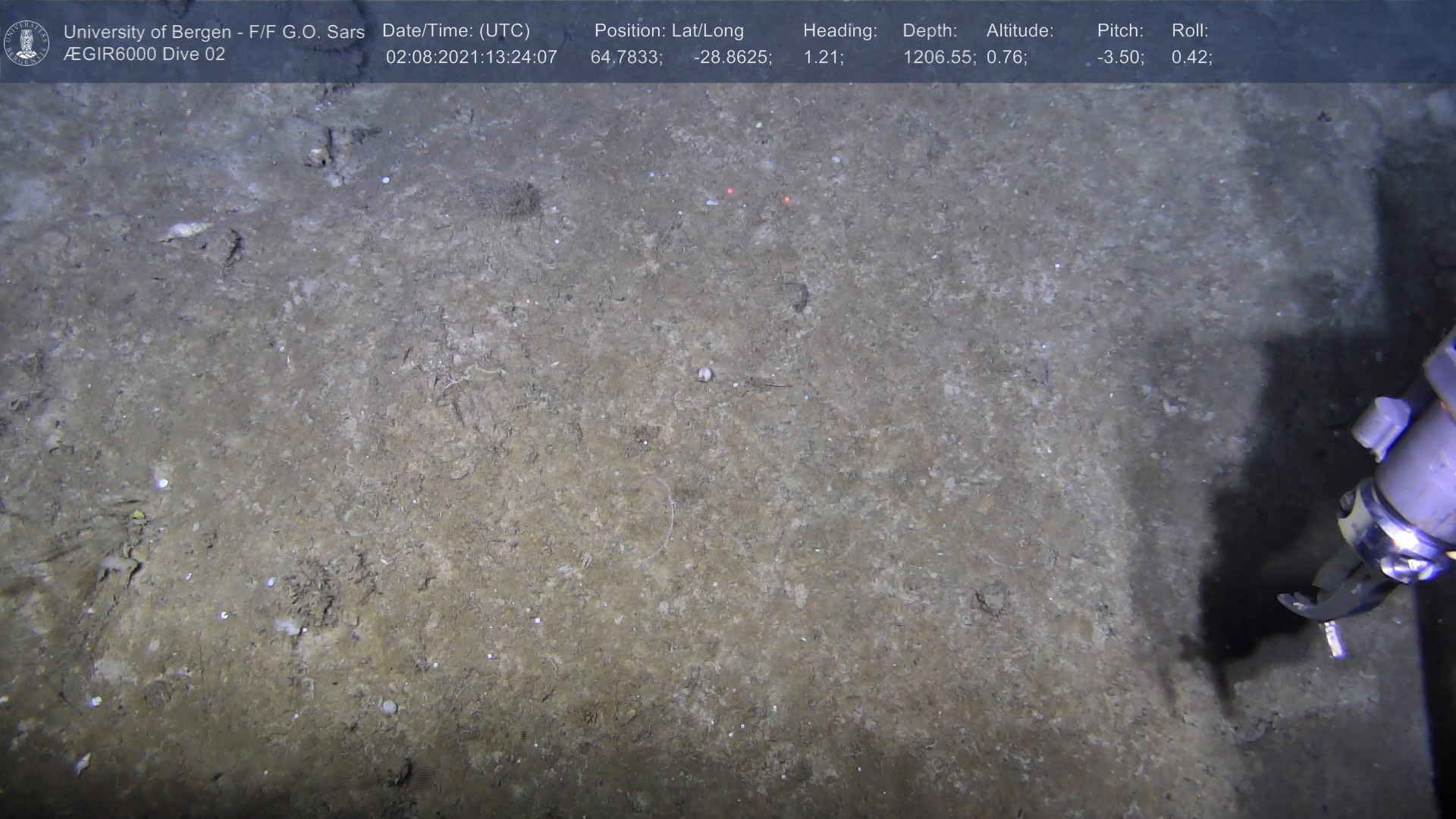Click the Position Lat/Long header
Image resolution: width=1456 pixels, height=819 pixels.
pos(669,31)
